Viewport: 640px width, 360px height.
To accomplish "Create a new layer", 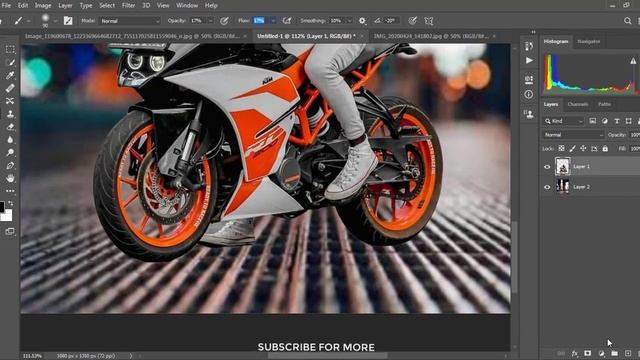I will [628, 353].
